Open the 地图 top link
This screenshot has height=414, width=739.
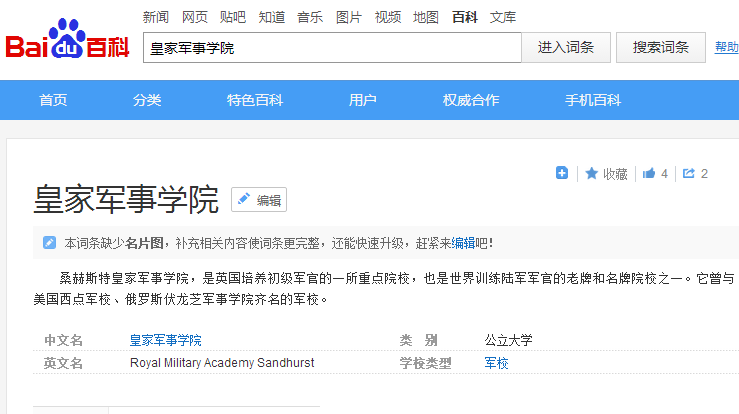[x=426, y=17]
